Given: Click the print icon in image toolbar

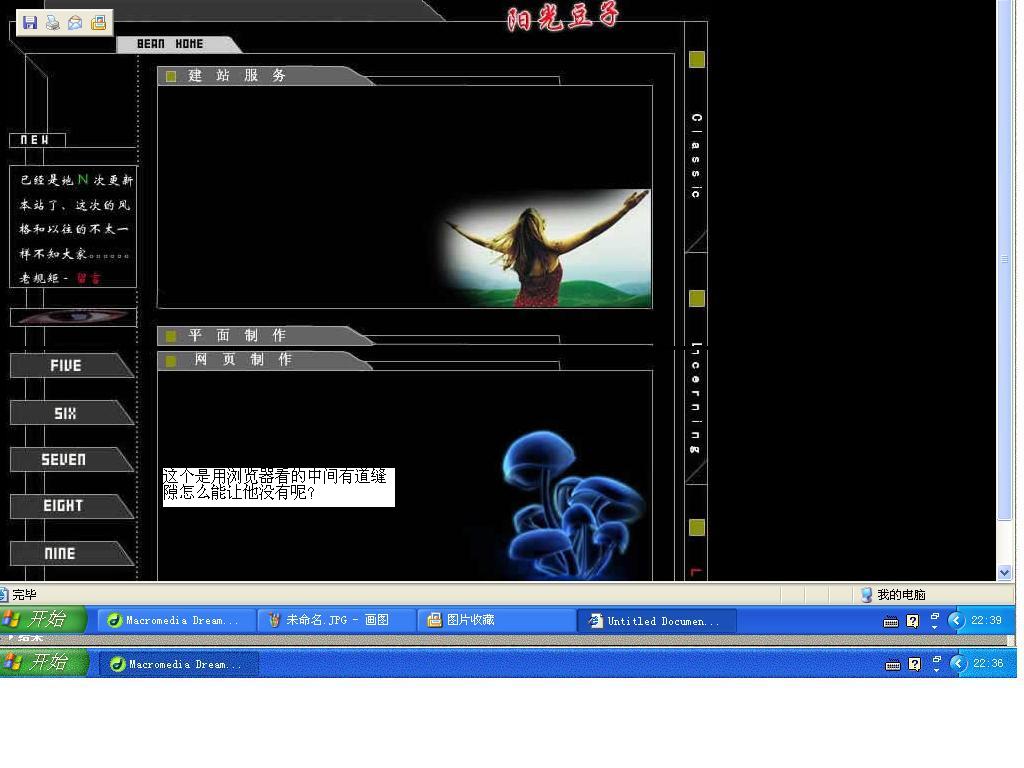Looking at the screenshot, I should coord(52,23).
